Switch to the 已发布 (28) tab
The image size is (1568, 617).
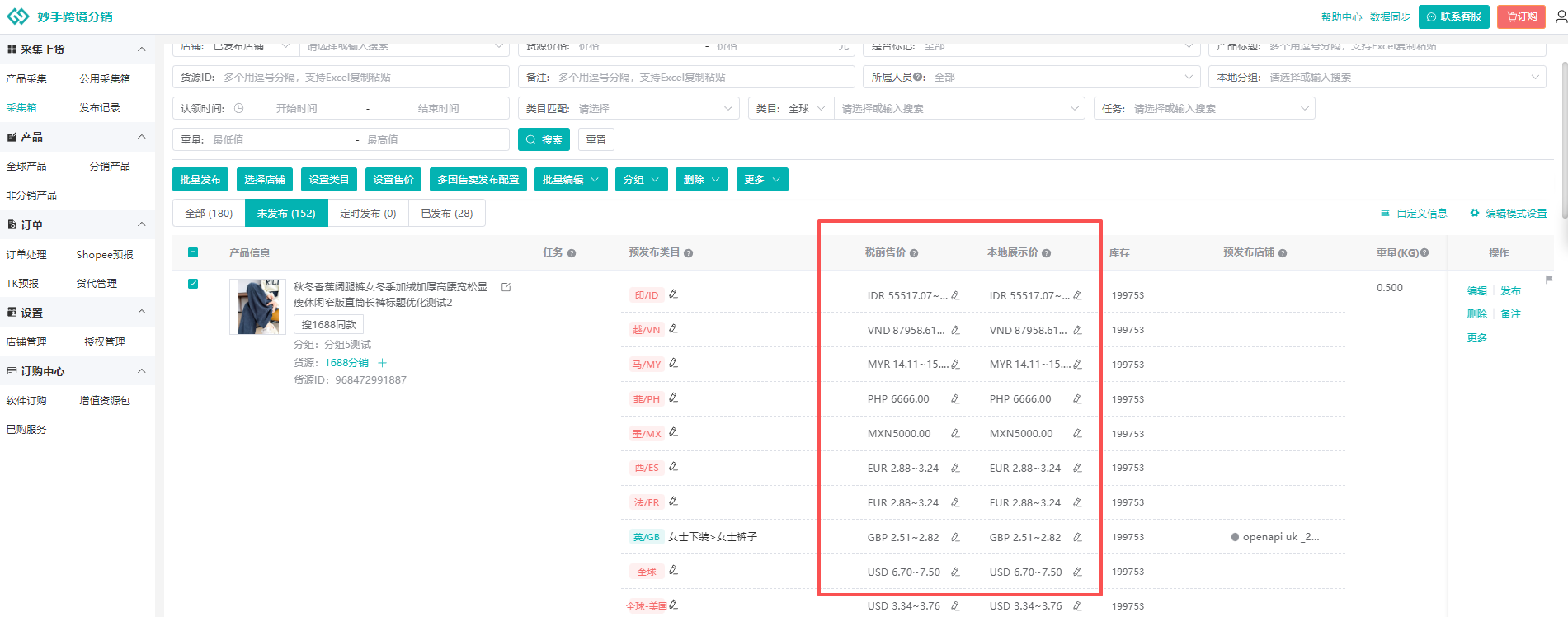tap(446, 213)
